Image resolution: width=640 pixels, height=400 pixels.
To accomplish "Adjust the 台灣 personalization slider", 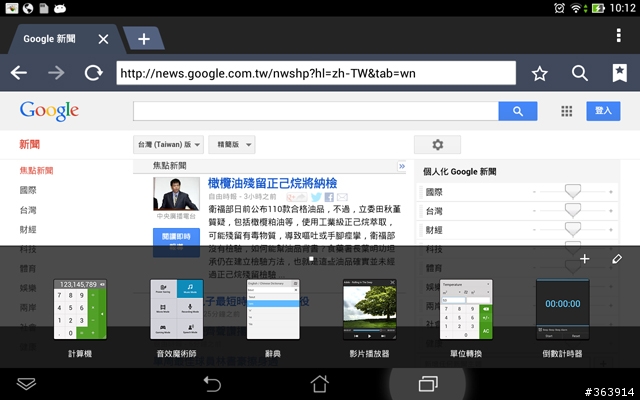I will pos(573,211).
